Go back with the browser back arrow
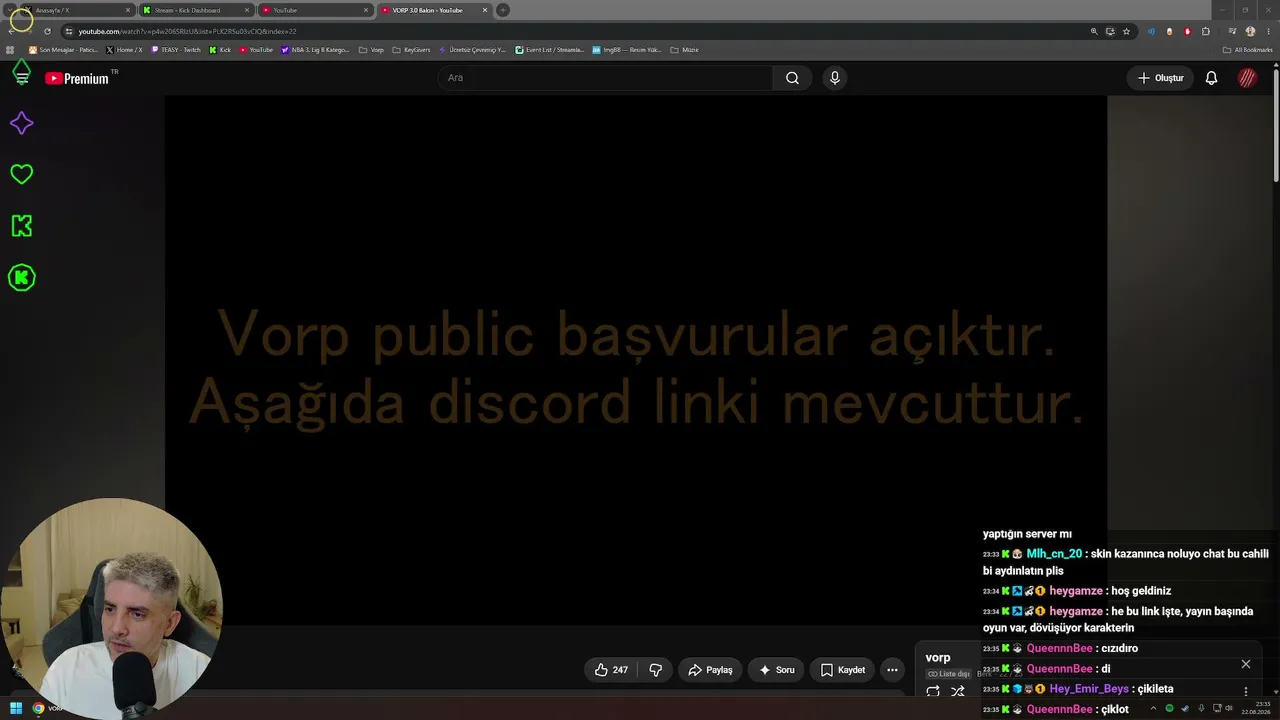Screen dimensions: 1280x720 11,31
